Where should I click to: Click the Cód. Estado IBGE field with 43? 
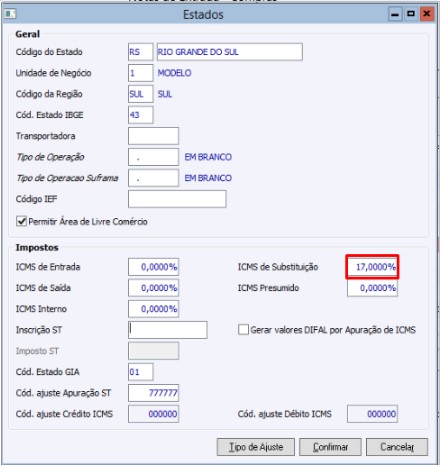pos(140,115)
